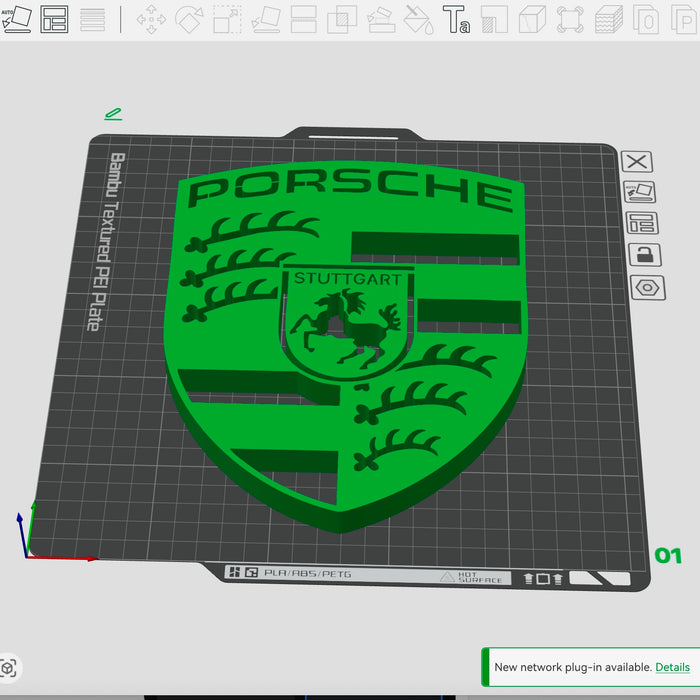Select the Move tool with four arrows
Image resolution: width=700 pixels, height=700 pixels.
pos(151,19)
